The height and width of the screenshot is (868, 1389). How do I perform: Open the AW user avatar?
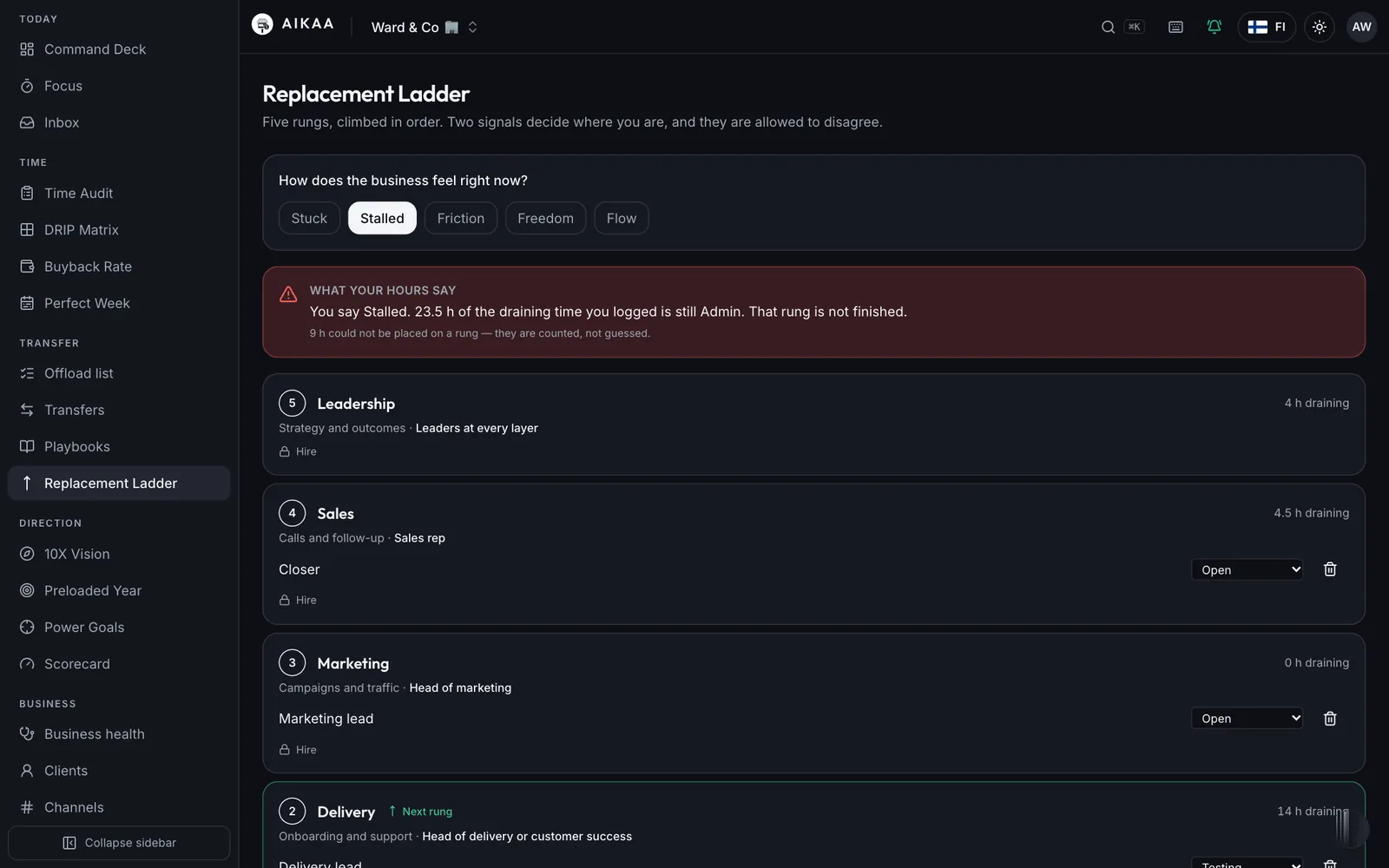tap(1361, 27)
